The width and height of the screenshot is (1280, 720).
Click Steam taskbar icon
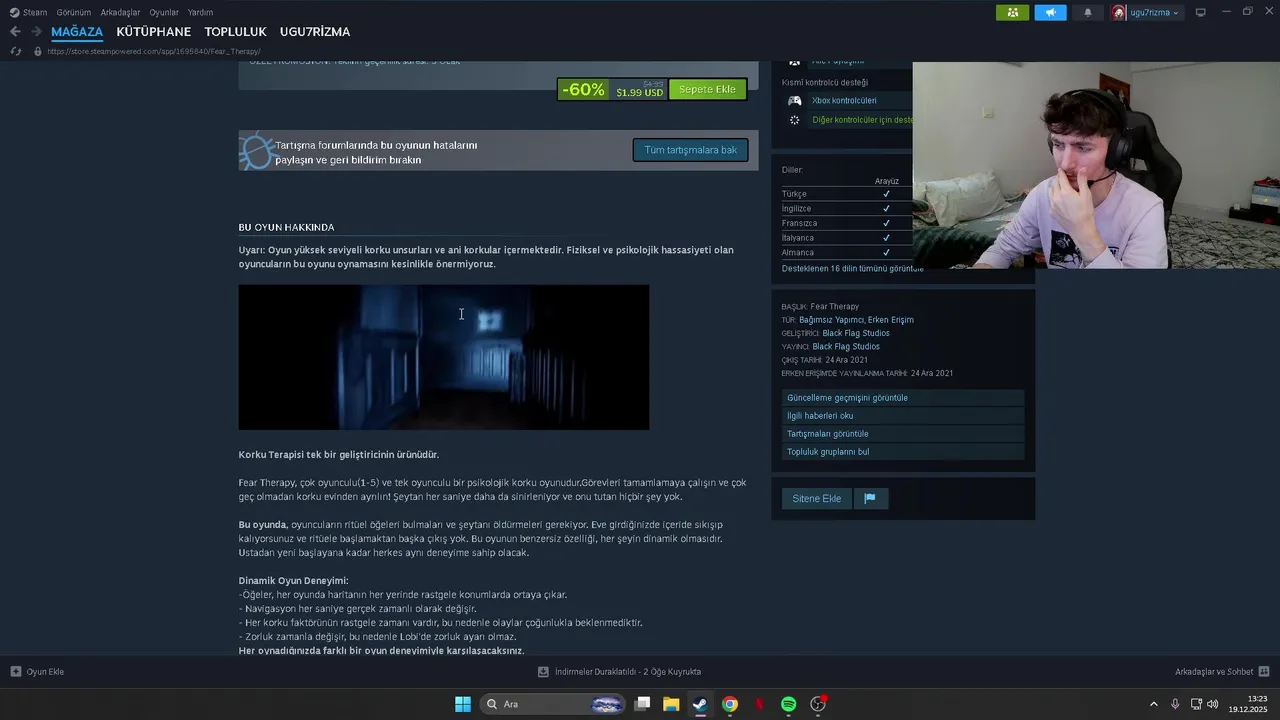coord(700,704)
